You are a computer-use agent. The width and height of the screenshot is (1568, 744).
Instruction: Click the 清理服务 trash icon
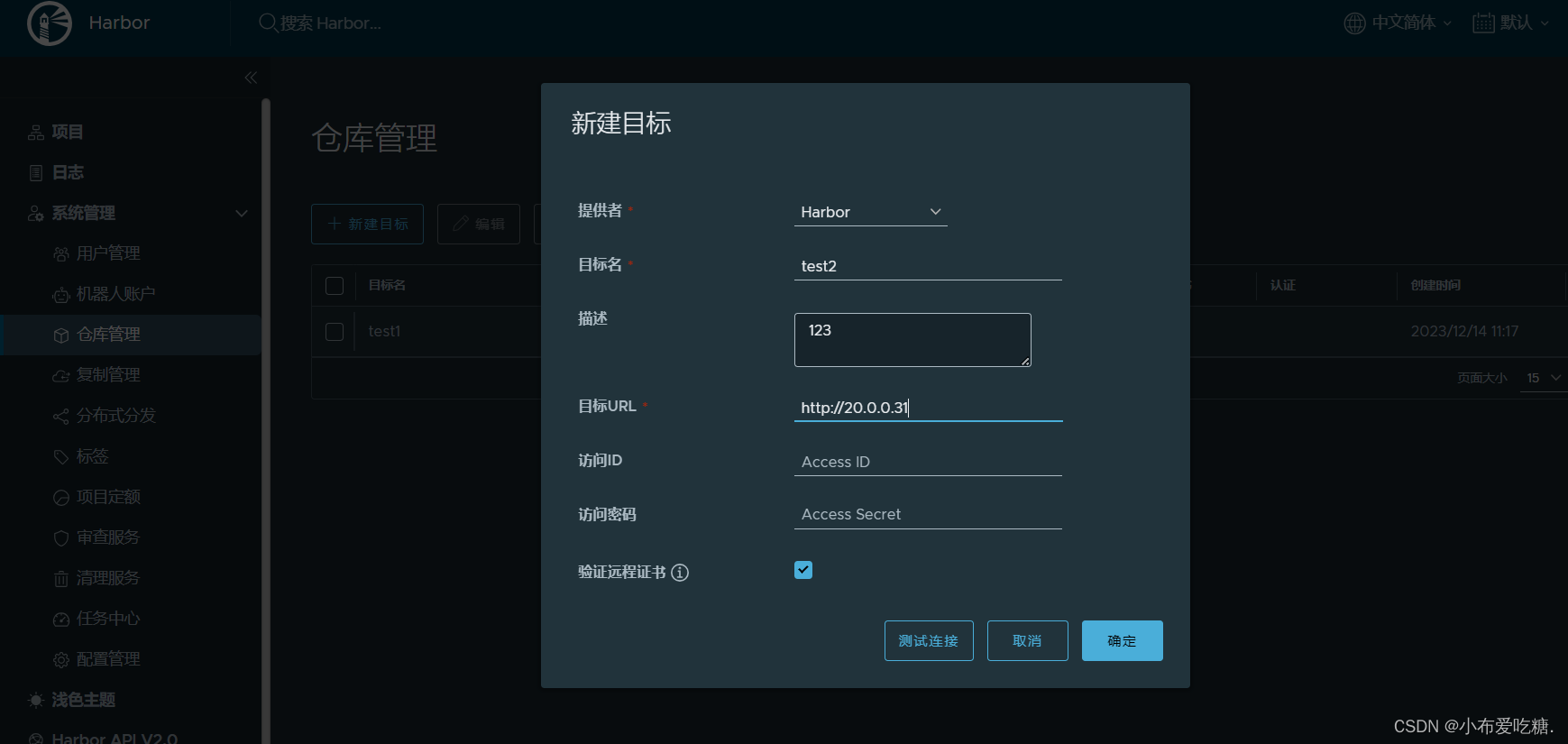click(61, 579)
